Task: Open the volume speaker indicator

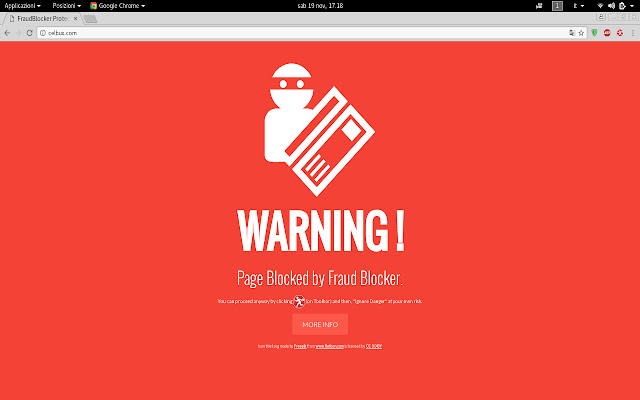Action: [x=611, y=6]
